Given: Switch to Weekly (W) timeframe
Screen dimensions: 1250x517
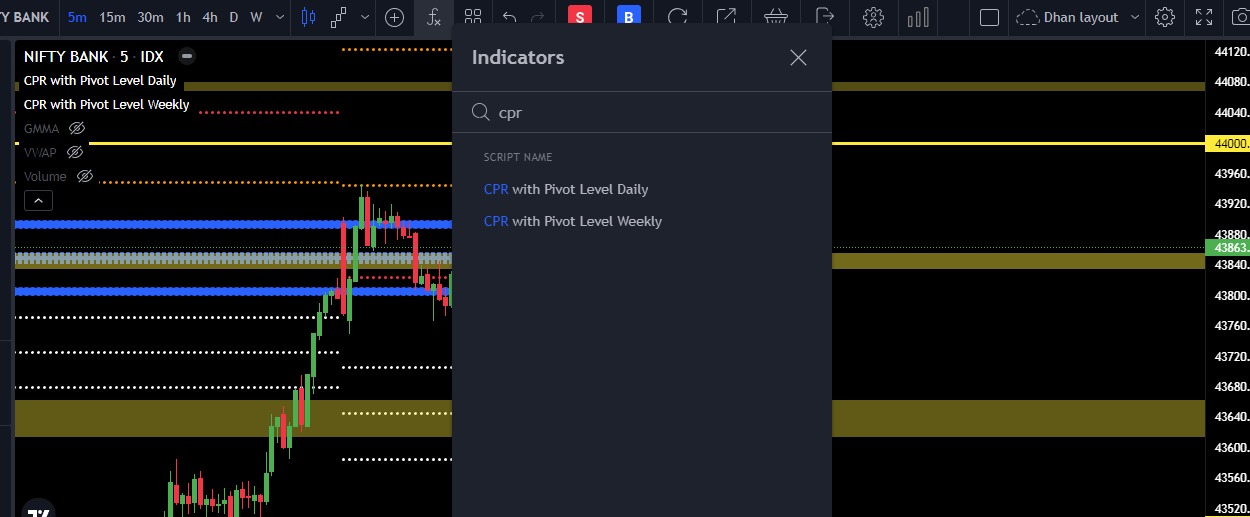Looking at the screenshot, I should point(256,17).
